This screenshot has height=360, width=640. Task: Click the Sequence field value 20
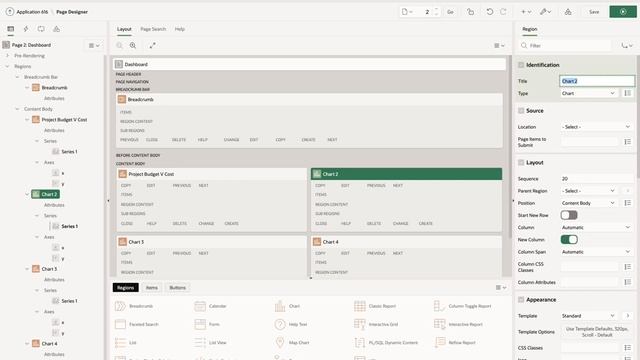pyautogui.click(x=596, y=179)
